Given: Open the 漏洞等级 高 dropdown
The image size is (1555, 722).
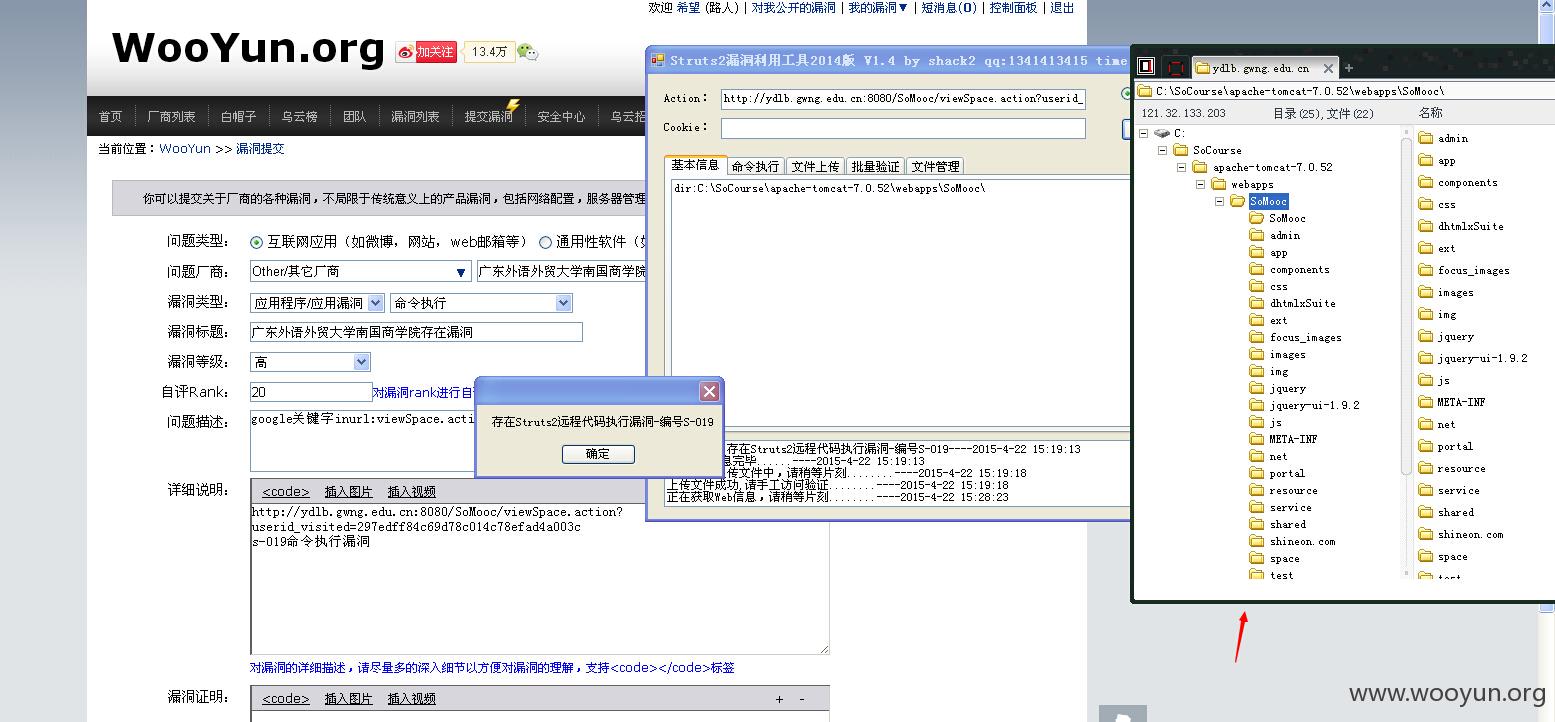Looking at the screenshot, I should (x=310, y=362).
